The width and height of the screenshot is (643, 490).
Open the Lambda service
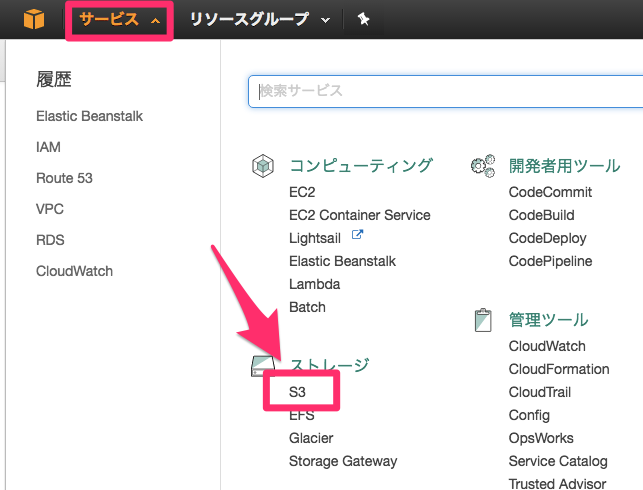click(x=315, y=284)
